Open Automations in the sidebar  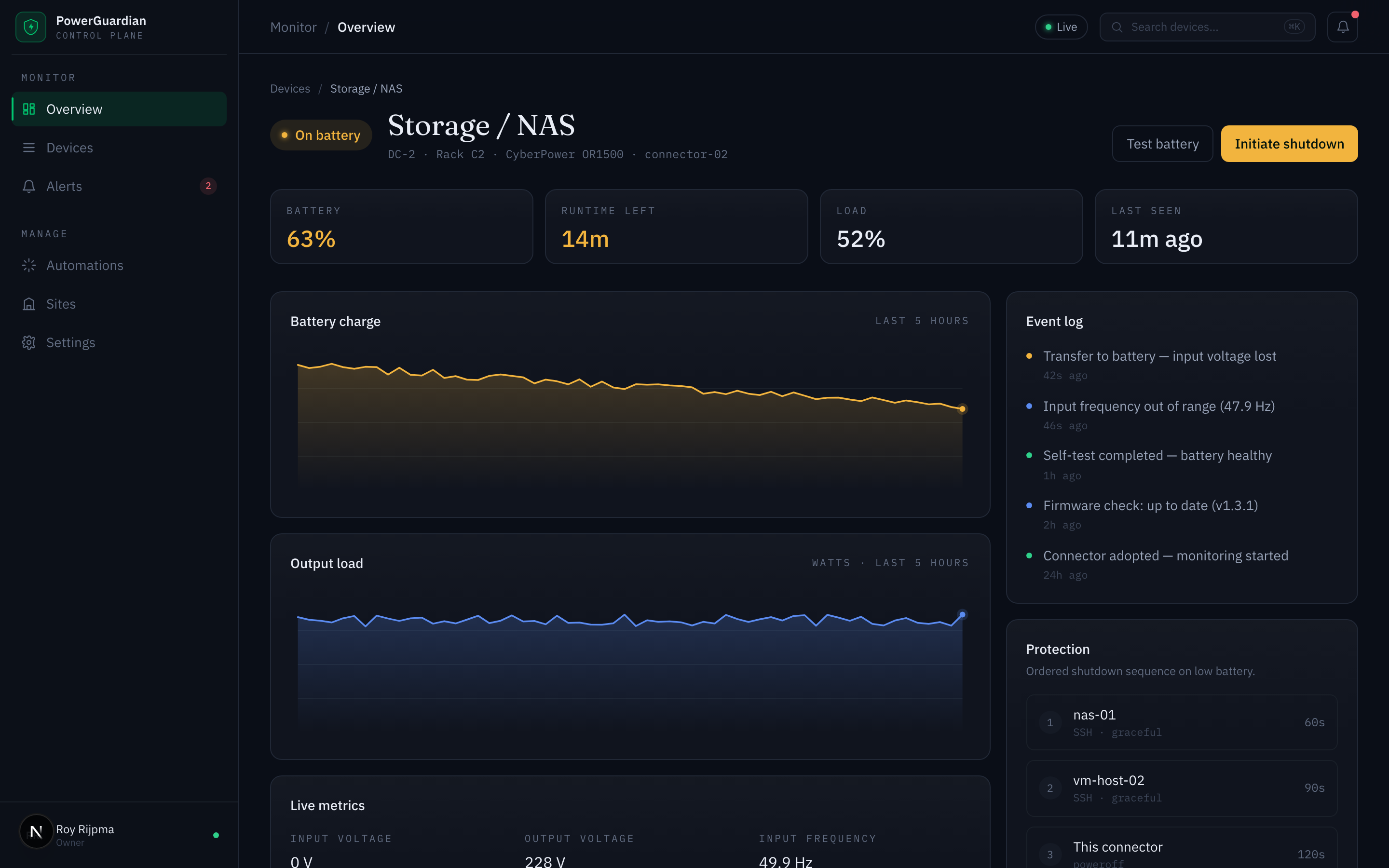(x=119, y=265)
